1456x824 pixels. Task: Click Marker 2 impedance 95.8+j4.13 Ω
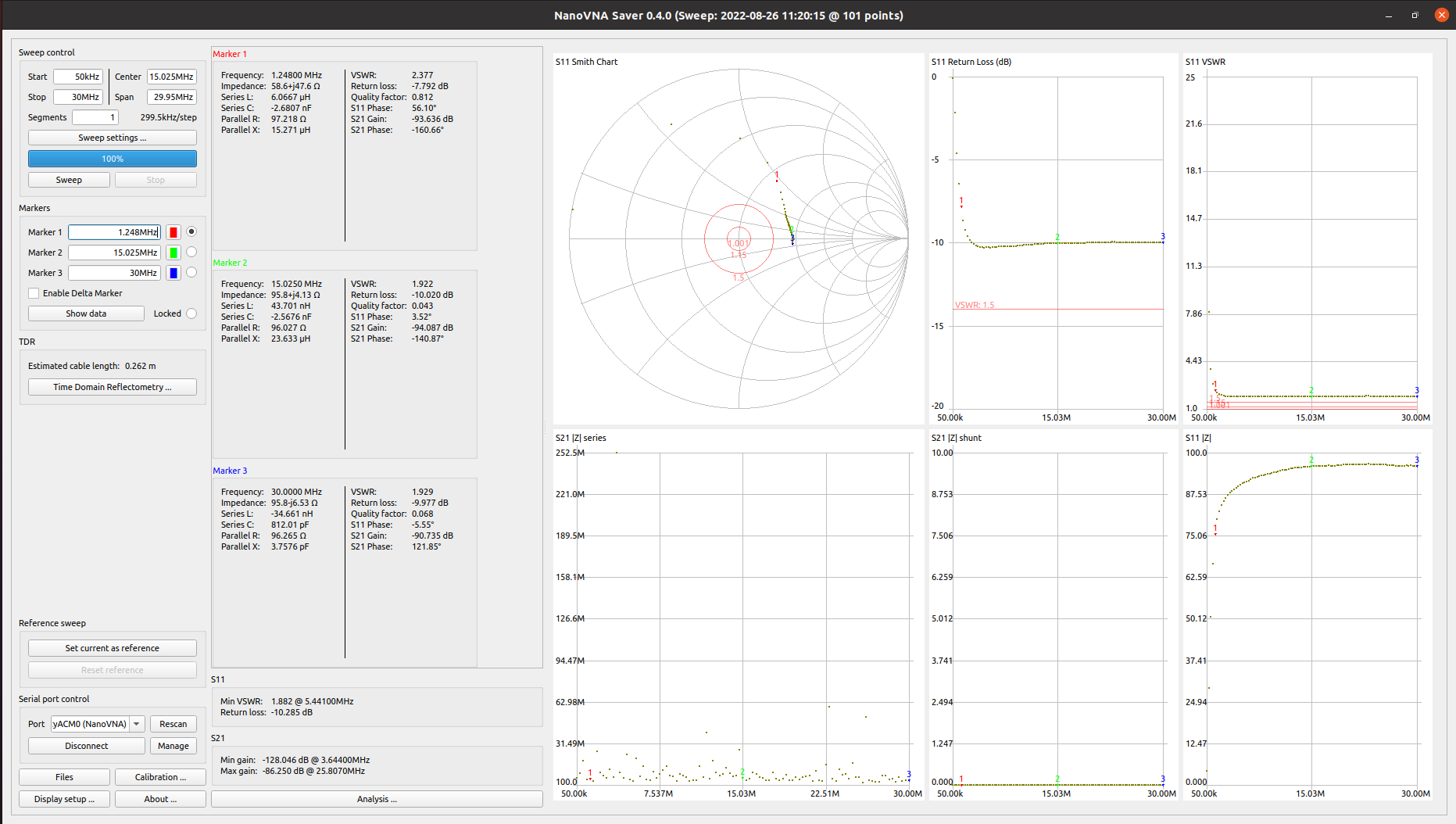295,295
